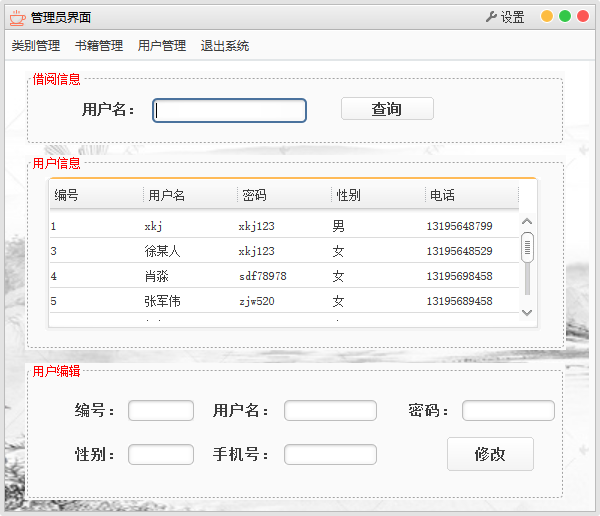Click the green maximize circle button
The width and height of the screenshot is (600, 516).
(565, 16)
